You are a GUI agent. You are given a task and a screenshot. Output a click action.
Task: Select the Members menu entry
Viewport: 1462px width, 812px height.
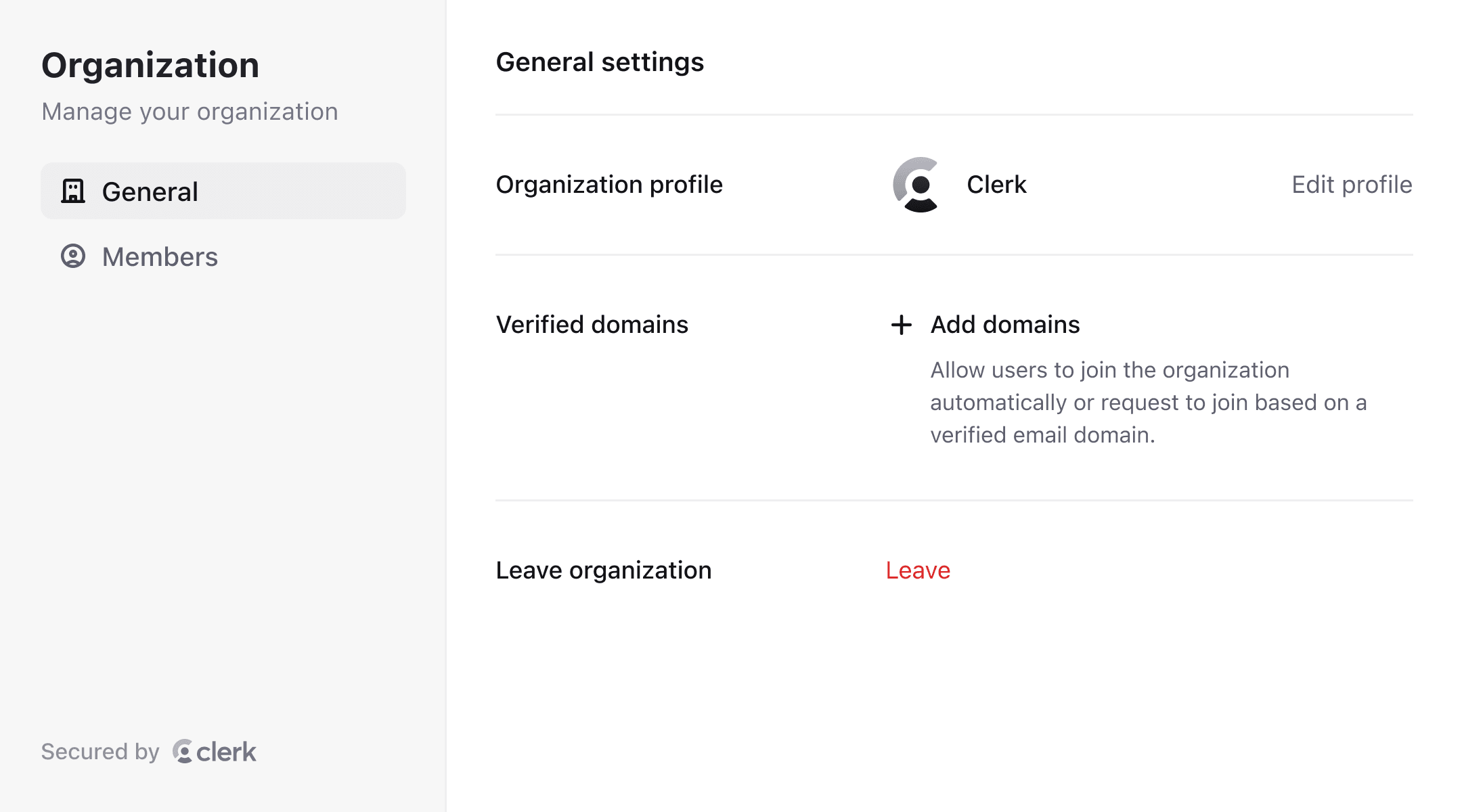pyautogui.click(x=160, y=256)
